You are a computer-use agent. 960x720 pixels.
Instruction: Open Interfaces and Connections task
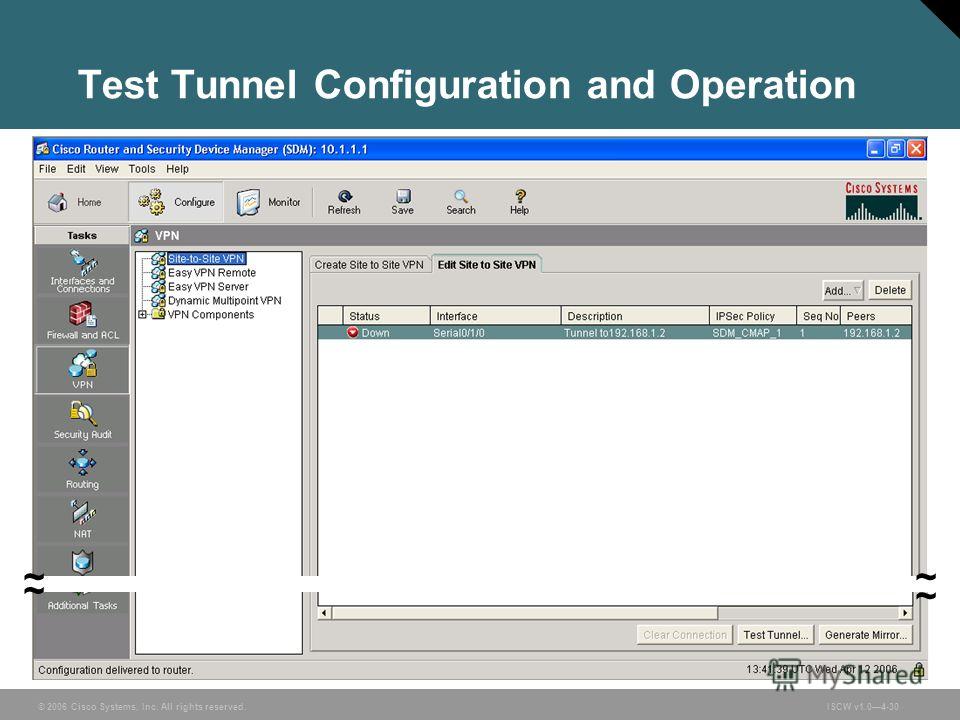82,271
